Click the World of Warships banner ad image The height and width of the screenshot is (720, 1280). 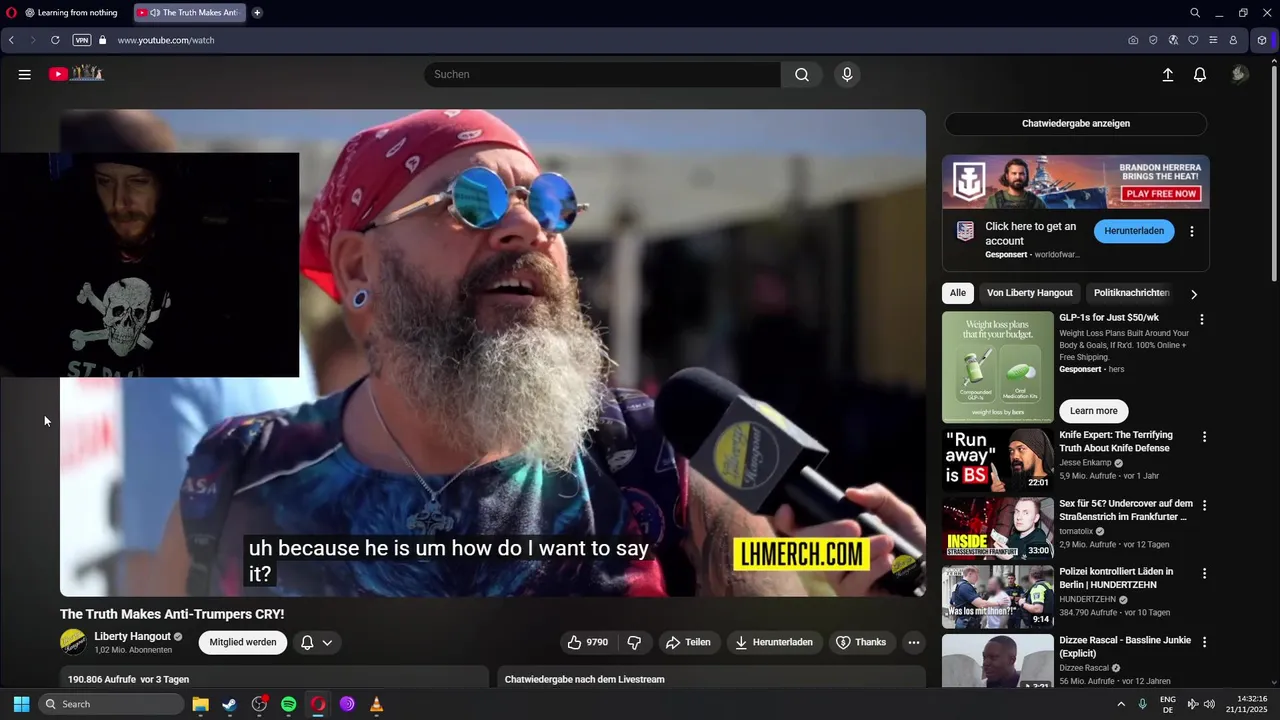coord(1076,181)
